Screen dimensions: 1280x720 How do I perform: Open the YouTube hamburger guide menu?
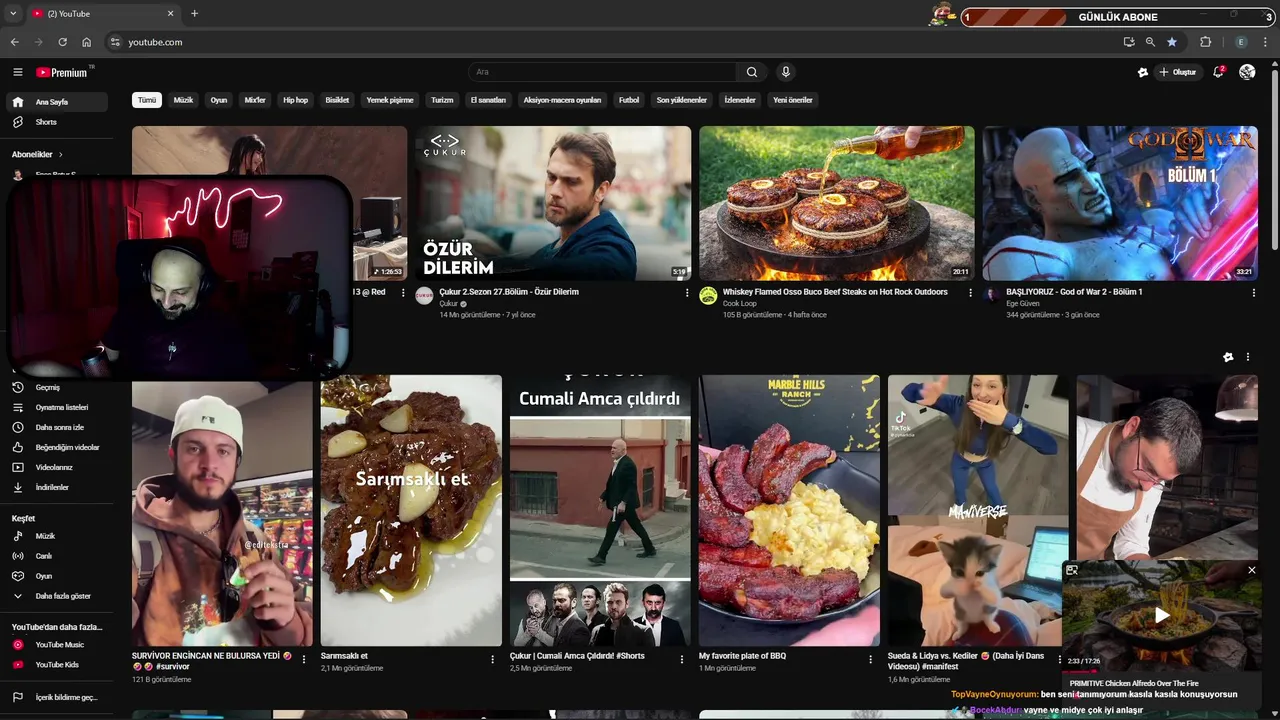[17, 72]
